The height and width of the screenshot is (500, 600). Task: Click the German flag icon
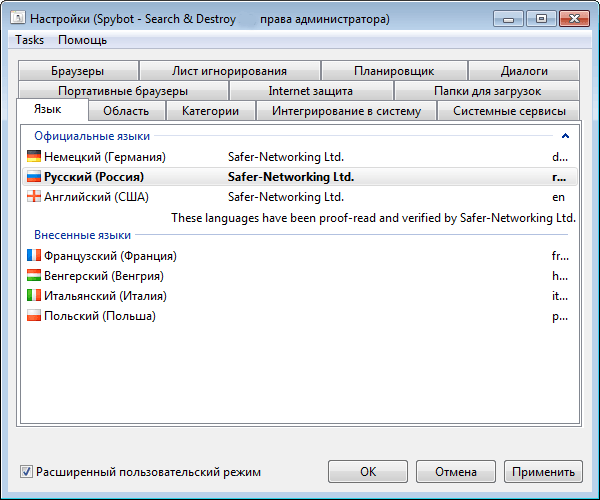pos(34,156)
